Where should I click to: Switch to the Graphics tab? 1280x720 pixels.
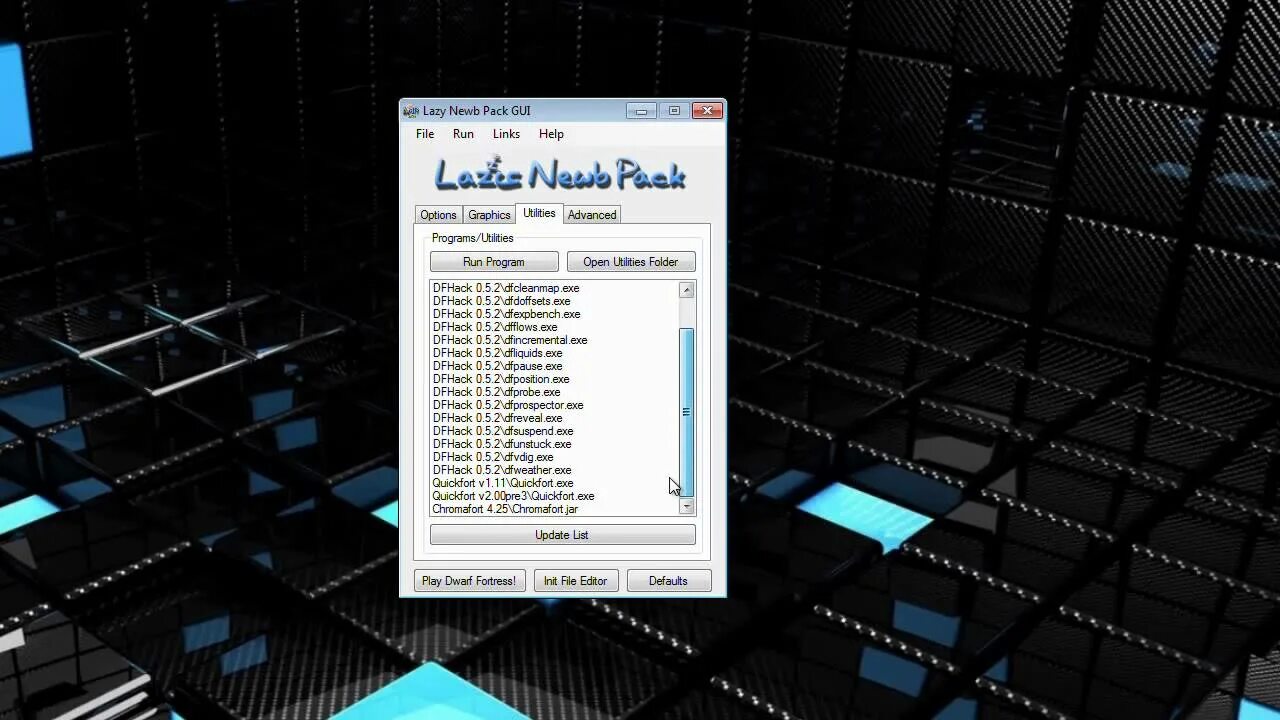pos(489,215)
